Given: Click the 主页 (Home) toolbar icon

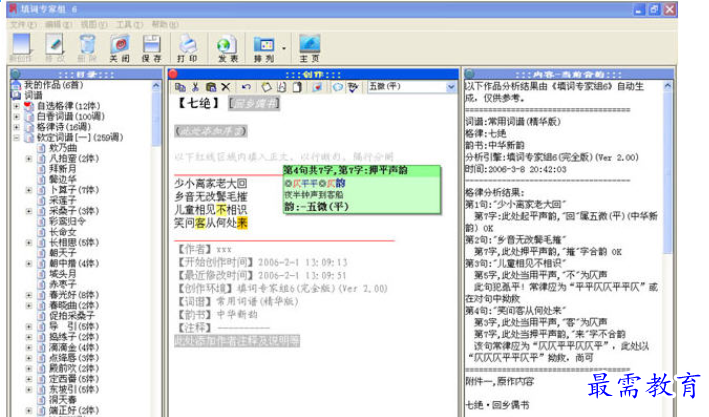Looking at the screenshot, I should 309,47.
